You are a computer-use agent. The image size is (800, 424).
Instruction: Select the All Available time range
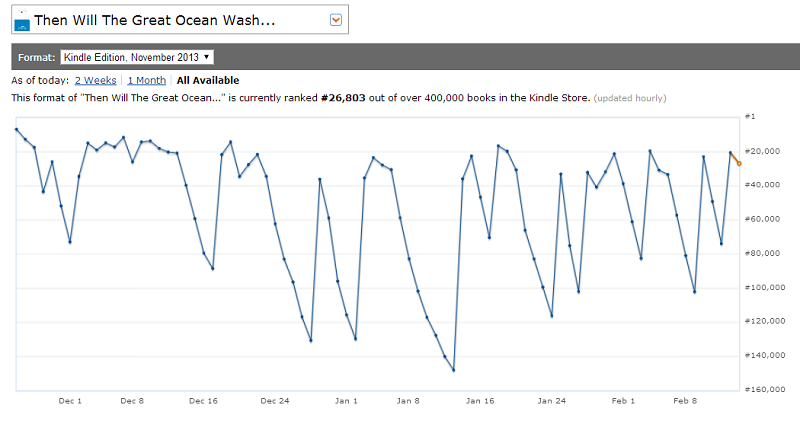point(208,80)
